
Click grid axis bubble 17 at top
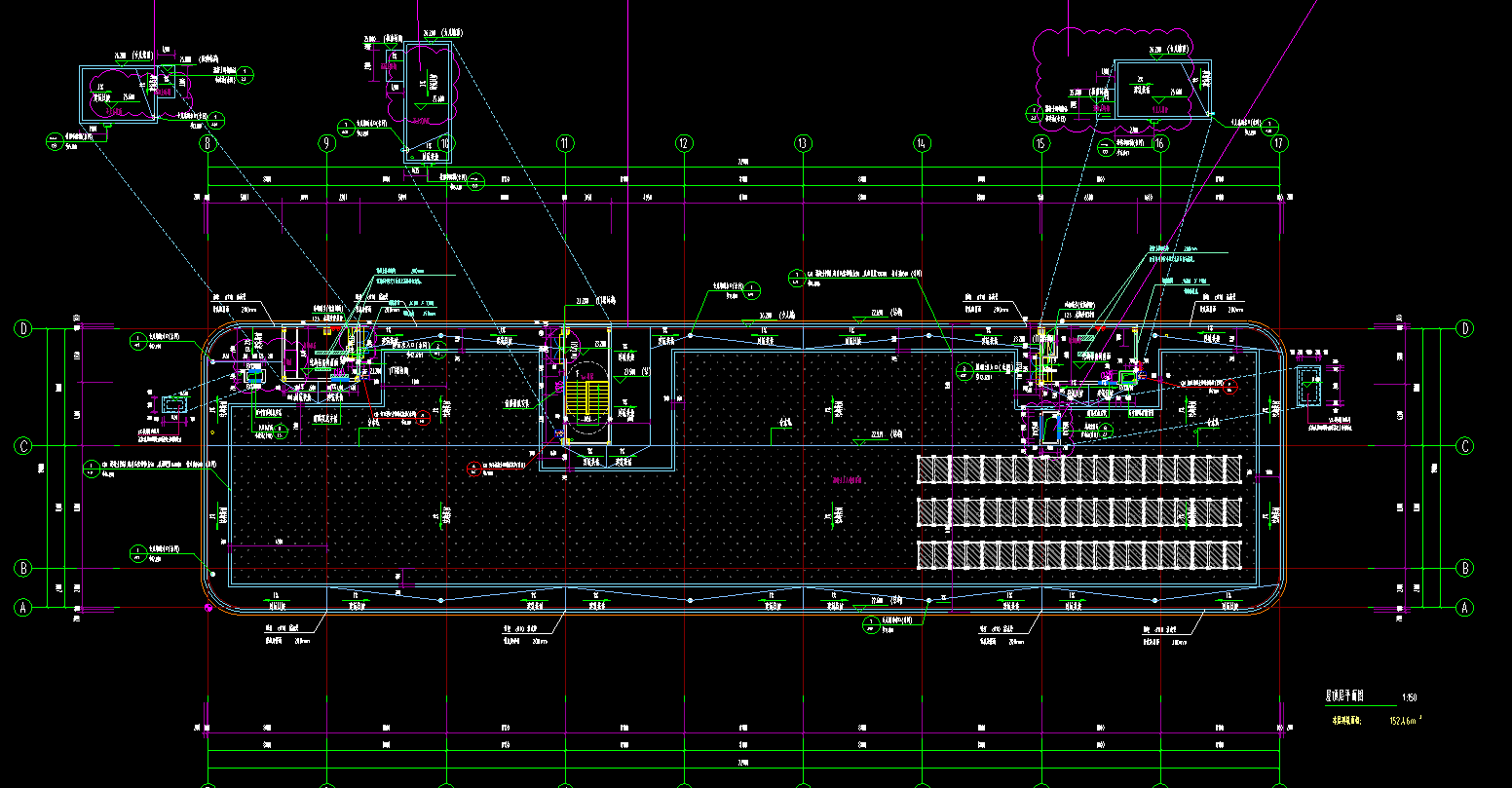click(x=1279, y=143)
